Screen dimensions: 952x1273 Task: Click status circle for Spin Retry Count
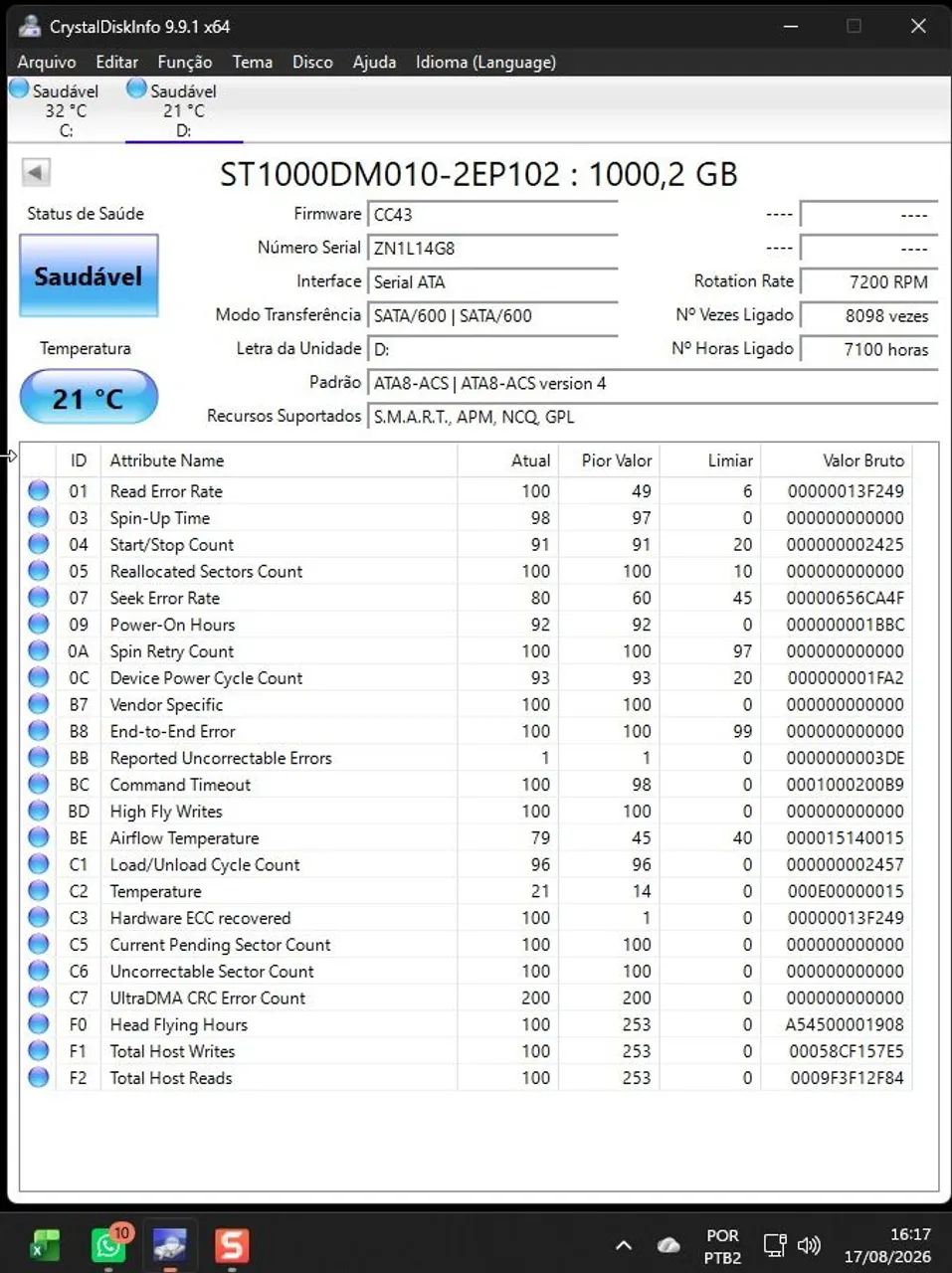point(39,650)
